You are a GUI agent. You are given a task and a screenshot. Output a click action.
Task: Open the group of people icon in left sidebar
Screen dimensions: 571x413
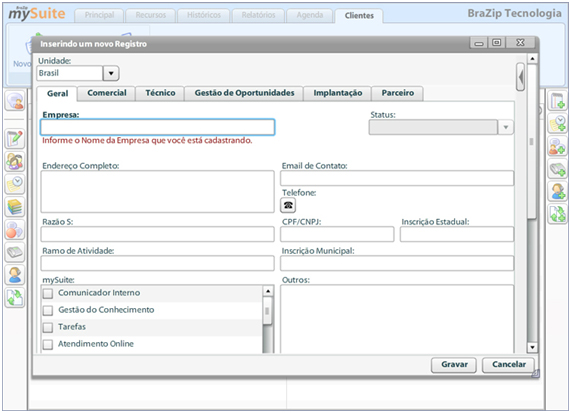pos(15,161)
